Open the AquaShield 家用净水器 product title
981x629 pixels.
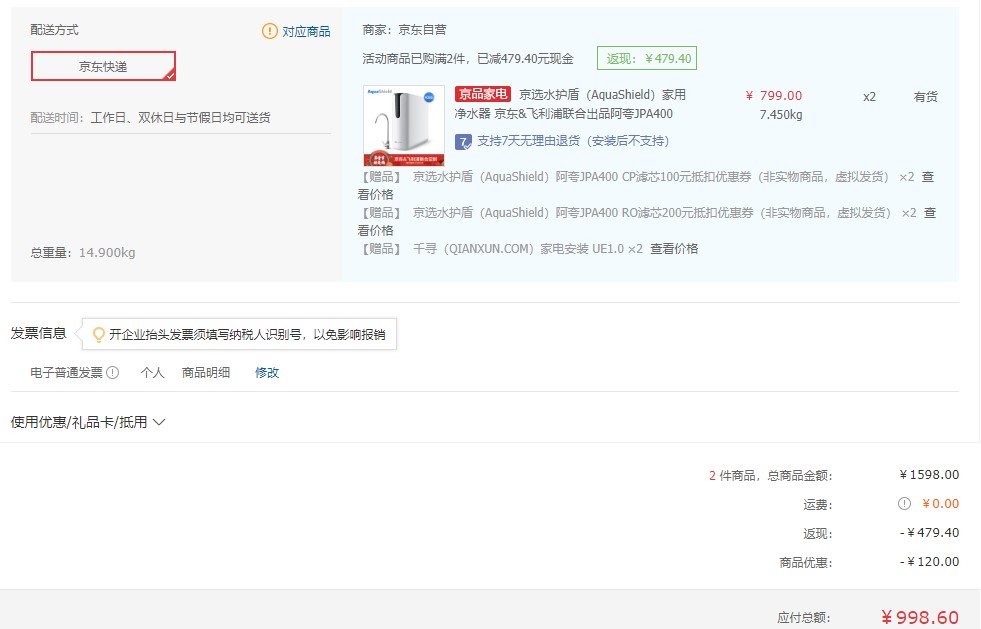(x=571, y=104)
